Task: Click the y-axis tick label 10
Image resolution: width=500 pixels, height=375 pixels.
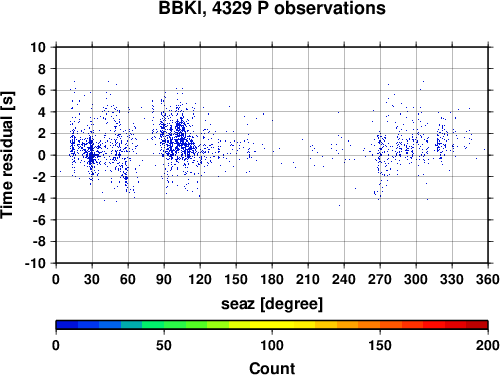Action: 38,47
